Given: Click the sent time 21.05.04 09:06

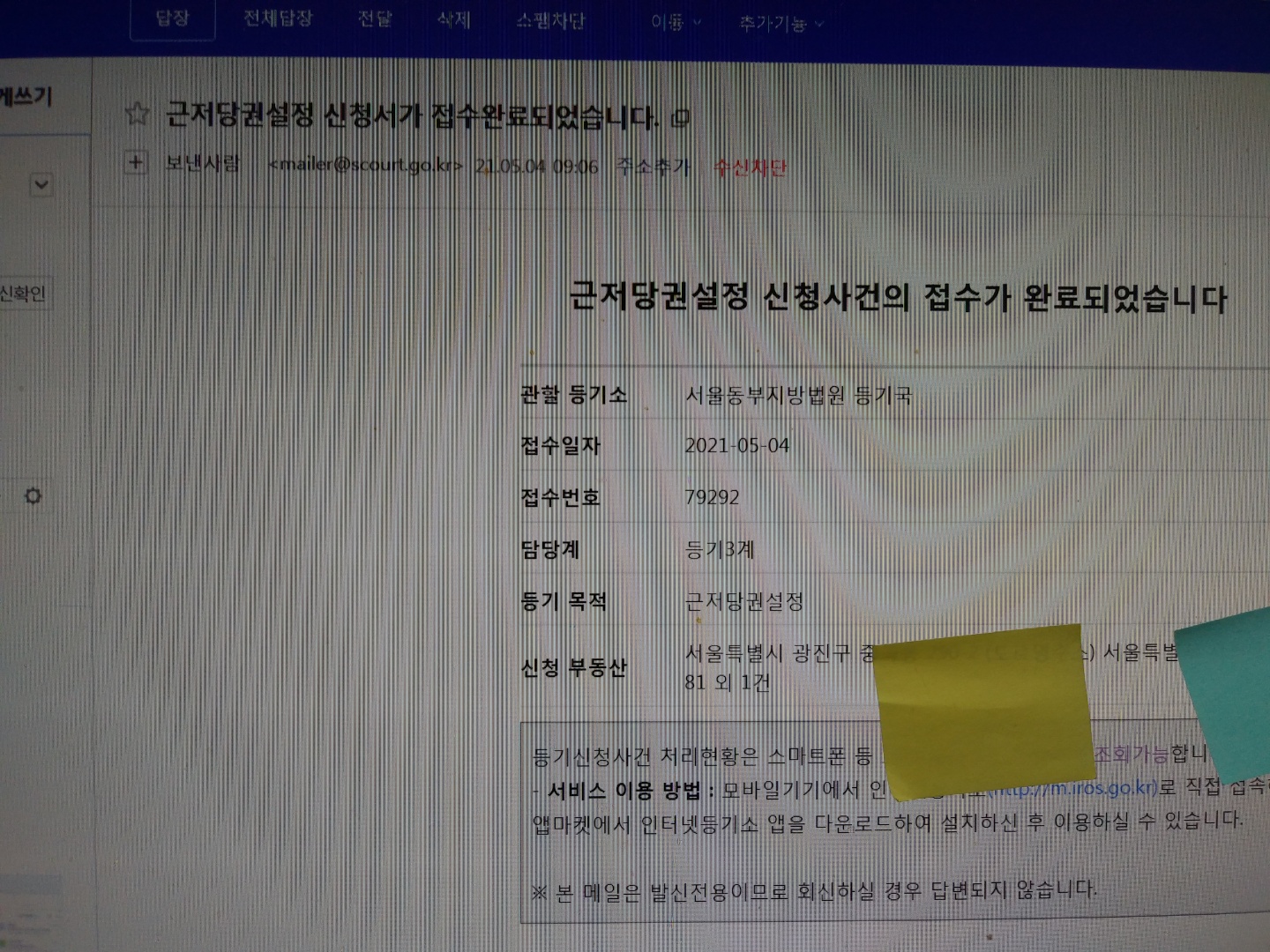Looking at the screenshot, I should (536, 166).
